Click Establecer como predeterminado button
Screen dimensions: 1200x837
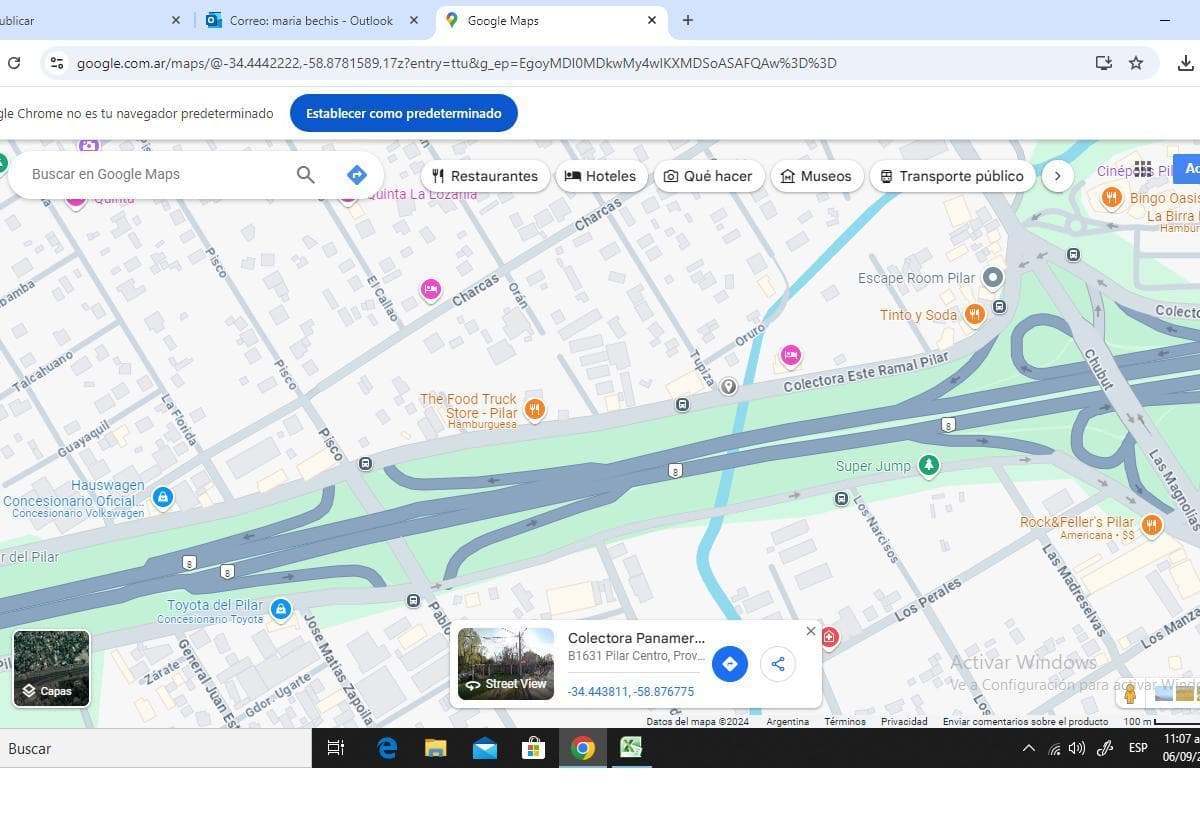(403, 113)
